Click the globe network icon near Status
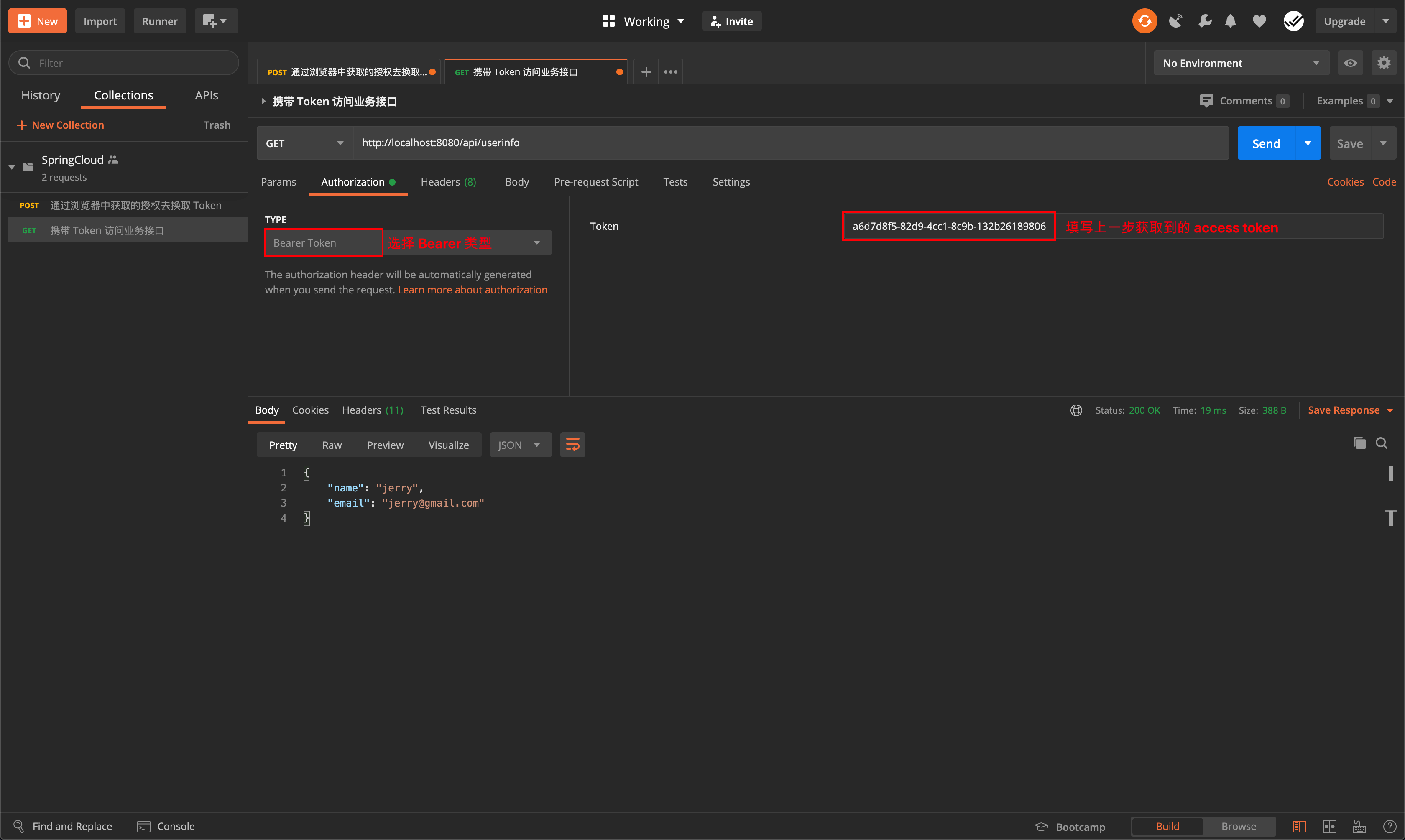Viewport: 1405px width, 840px height. click(1077, 410)
